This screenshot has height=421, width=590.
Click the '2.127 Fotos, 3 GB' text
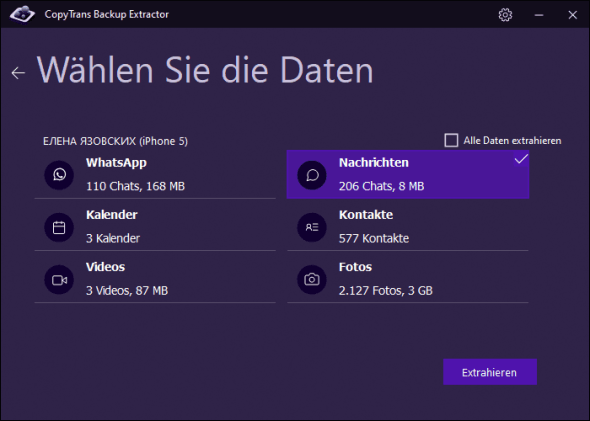[386, 290]
